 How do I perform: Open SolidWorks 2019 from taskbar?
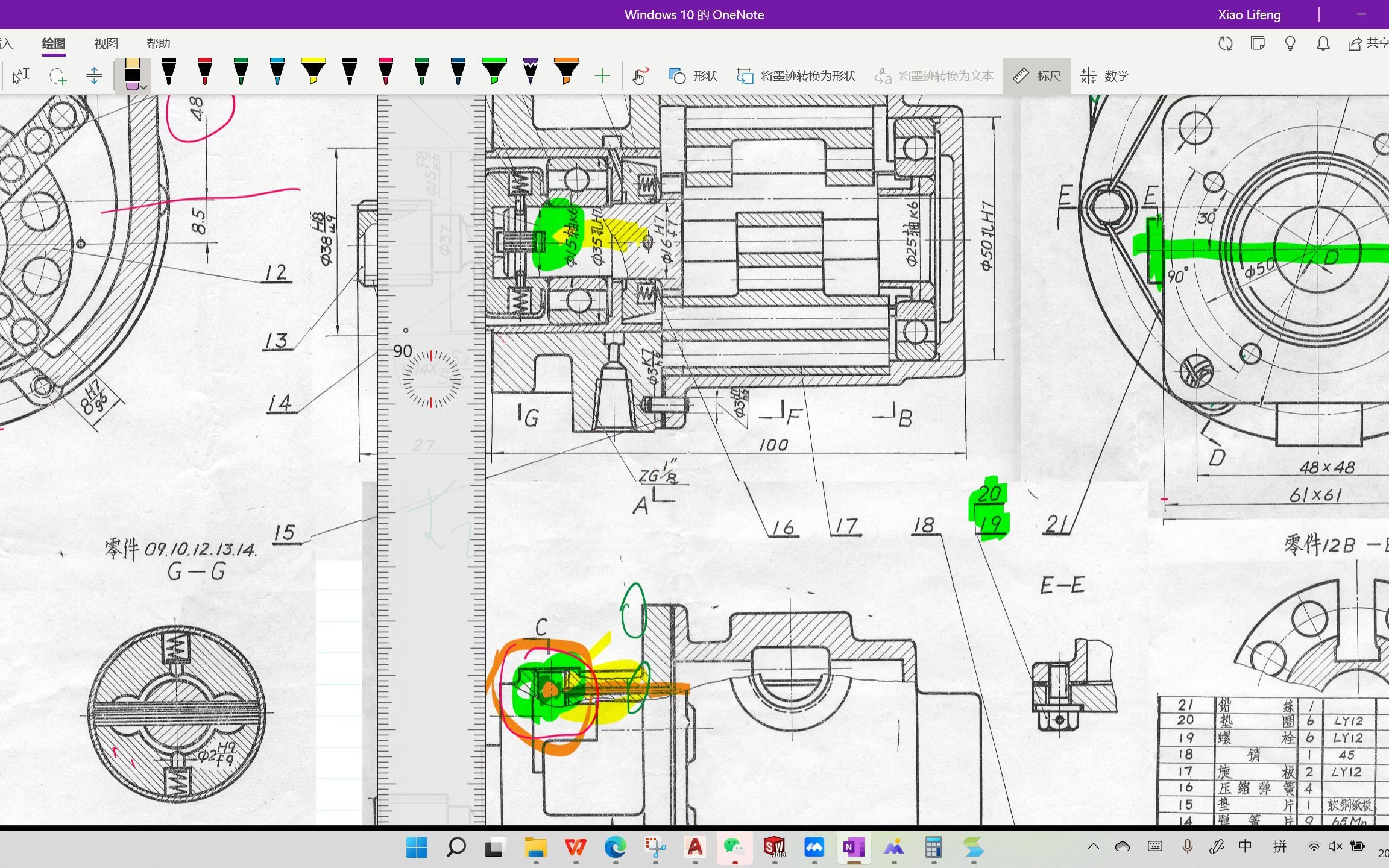pos(774,848)
